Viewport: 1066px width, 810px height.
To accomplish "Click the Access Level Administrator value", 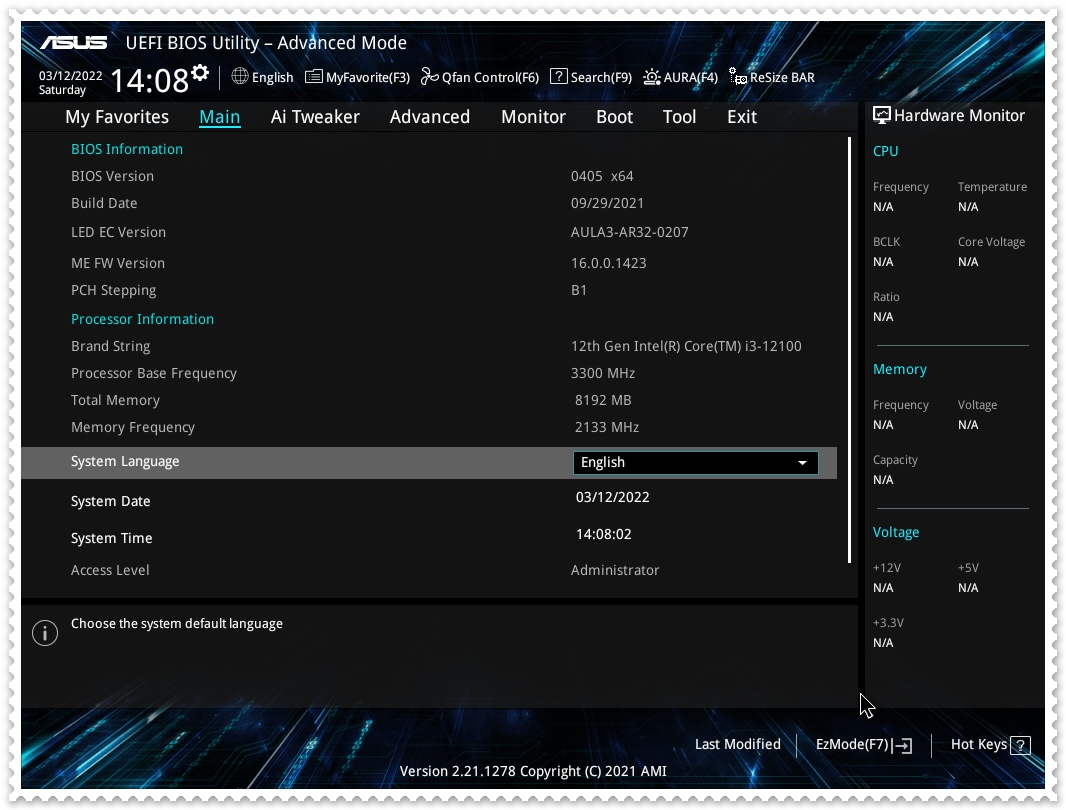I will [615, 571].
